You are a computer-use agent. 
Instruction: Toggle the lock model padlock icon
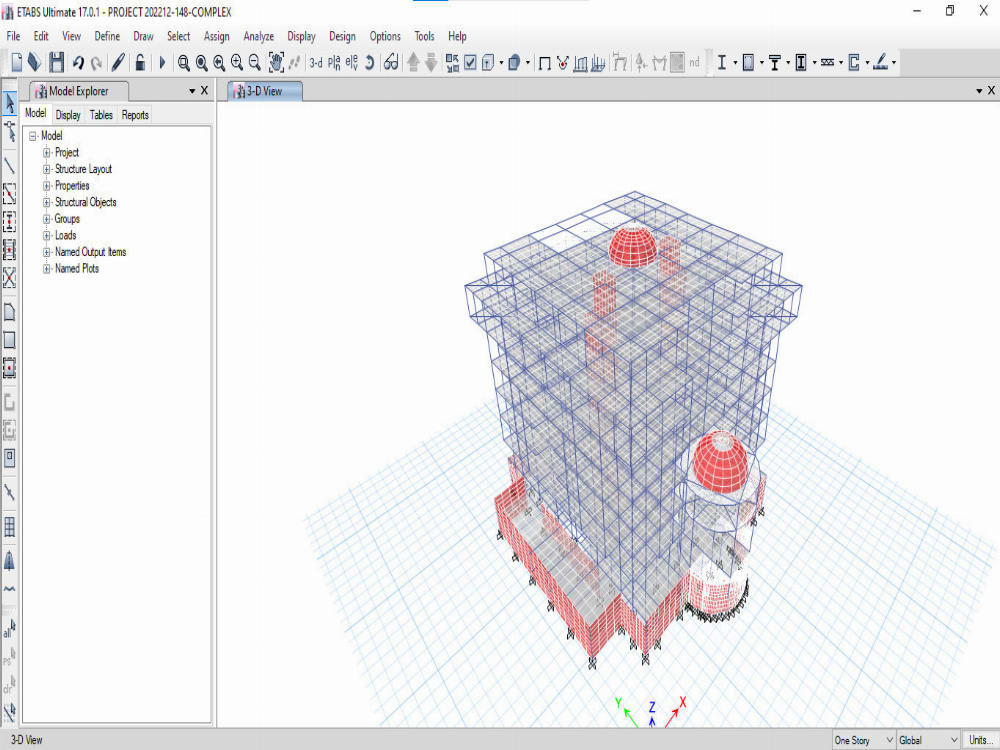tap(141, 61)
